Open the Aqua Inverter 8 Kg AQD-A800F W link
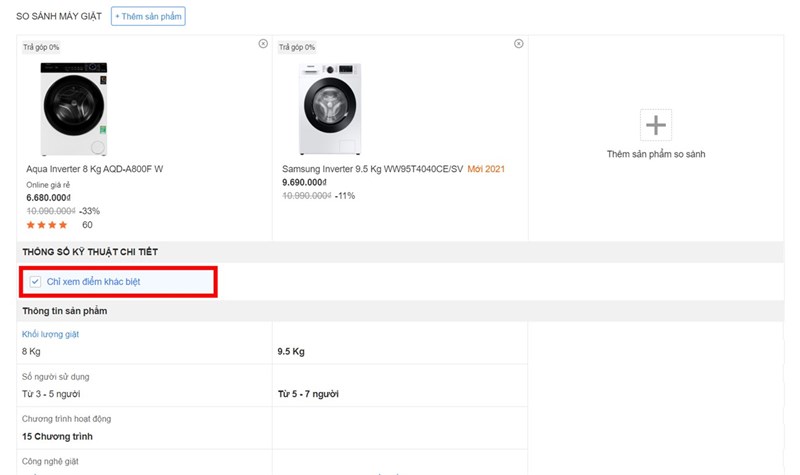The height and width of the screenshot is (475, 800). pyautogui.click(x=94, y=169)
